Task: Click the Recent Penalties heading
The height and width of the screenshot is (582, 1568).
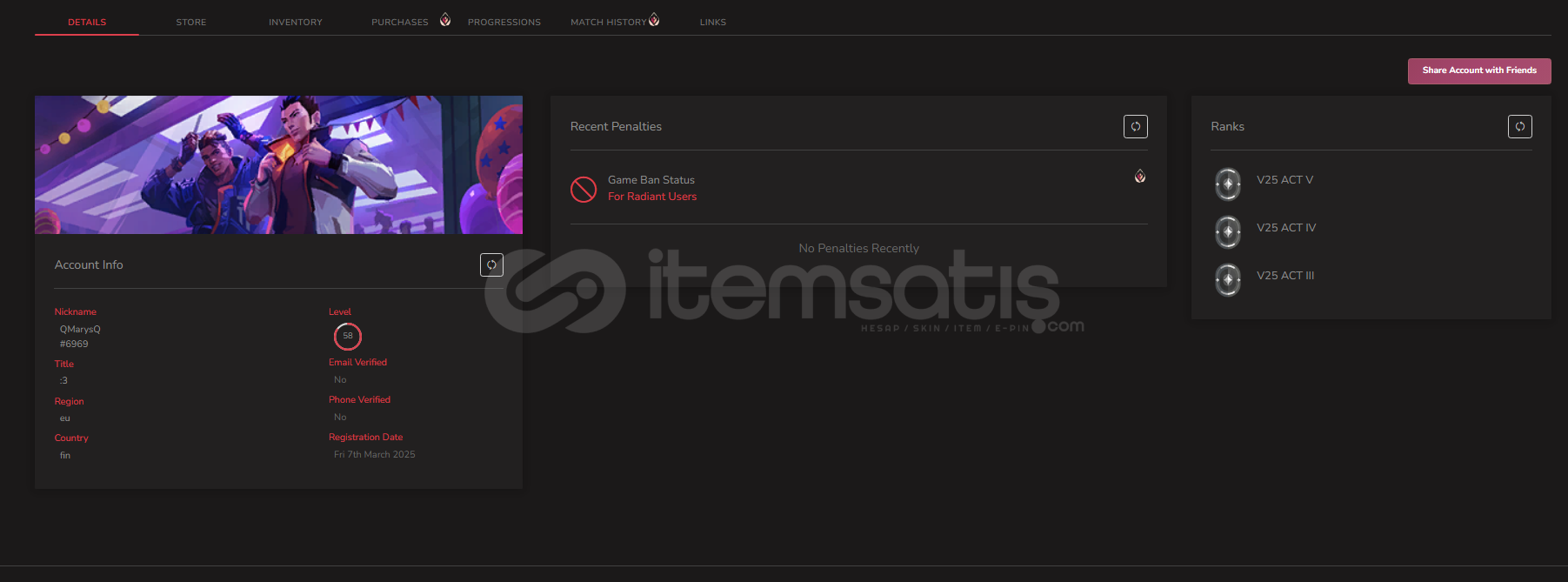Action: pyautogui.click(x=616, y=127)
